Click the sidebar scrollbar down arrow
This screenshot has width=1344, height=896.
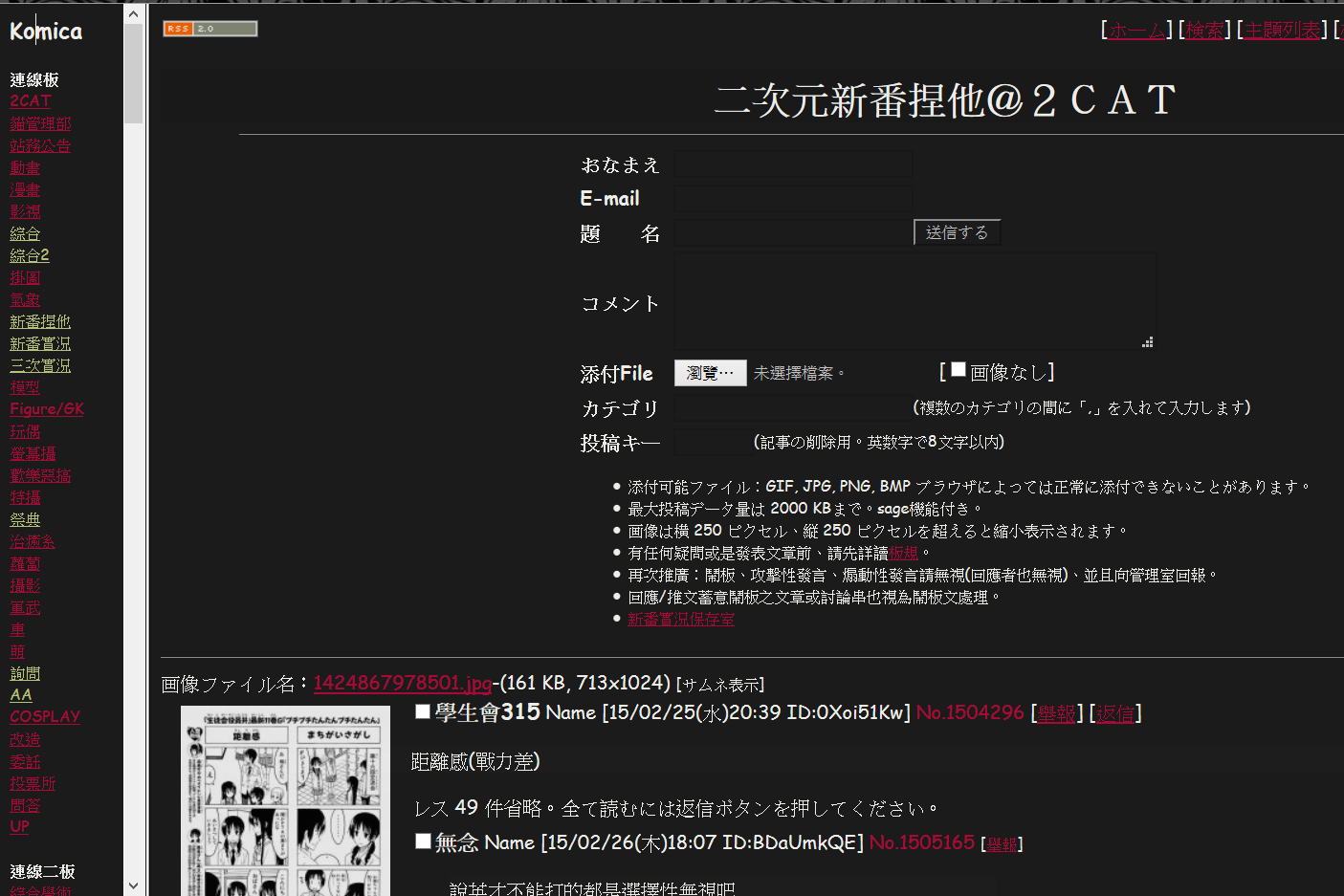coord(134,885)
